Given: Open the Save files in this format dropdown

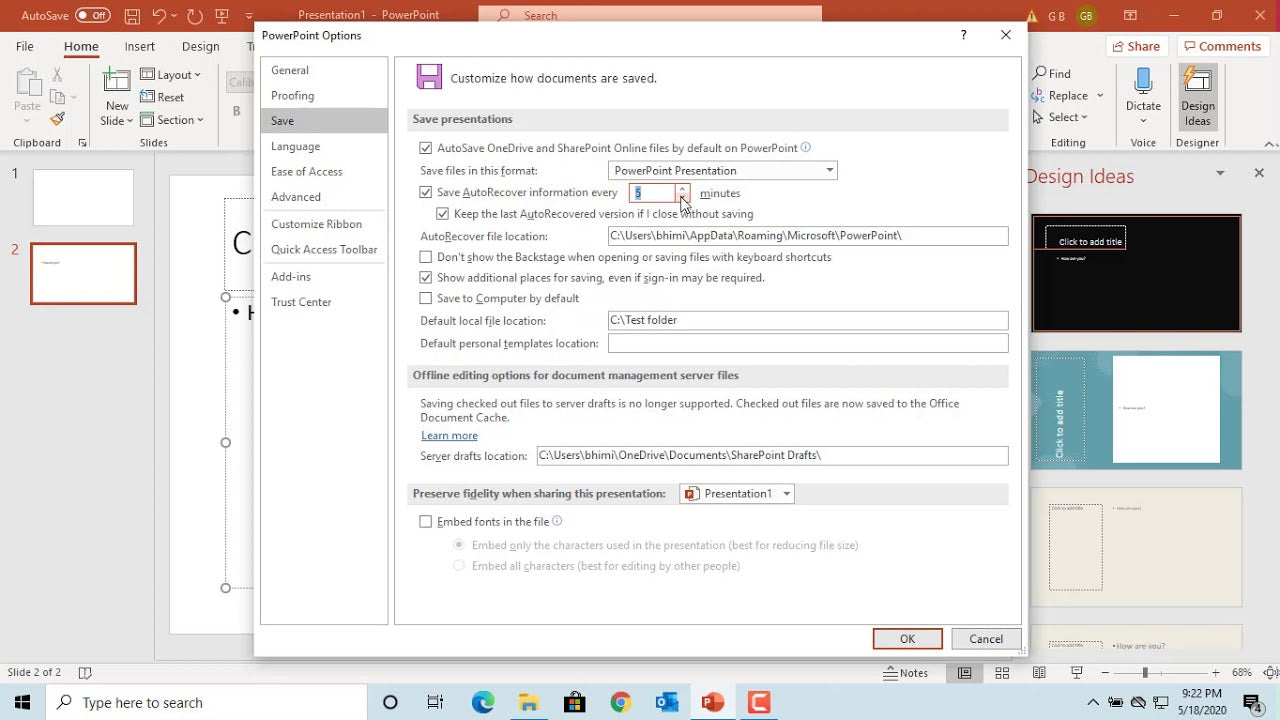Looking at the screenshot, I should [x=829, y=170].
